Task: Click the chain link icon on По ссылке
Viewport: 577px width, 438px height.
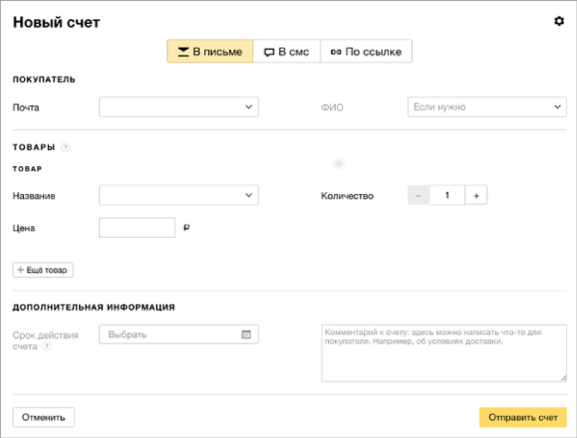Action: tap(336, 52)
